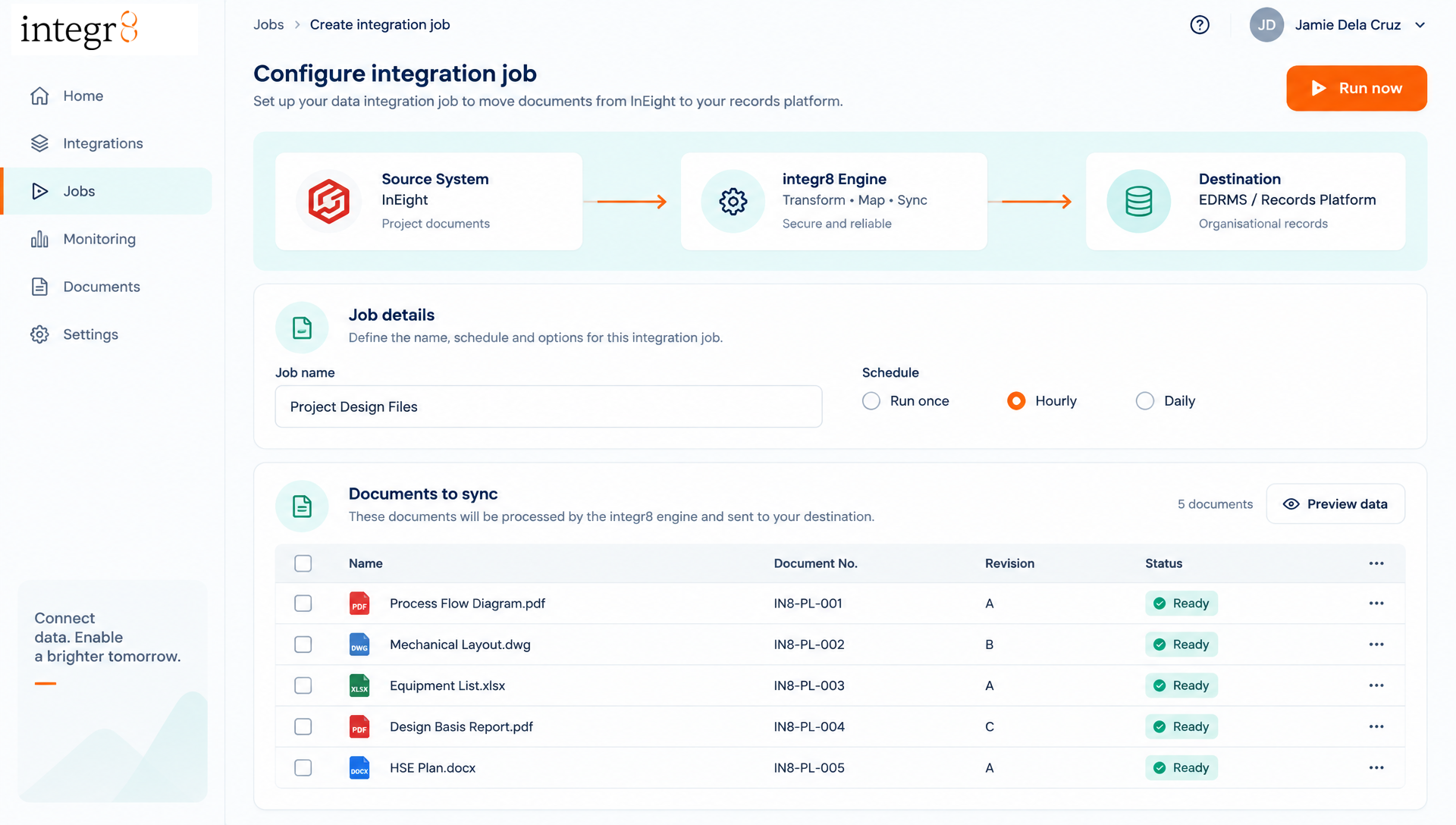This screenshot has width=1456, height=825.
Task: Open more options for Process Flow Diagram.pdf
Action: (1376, 604)
